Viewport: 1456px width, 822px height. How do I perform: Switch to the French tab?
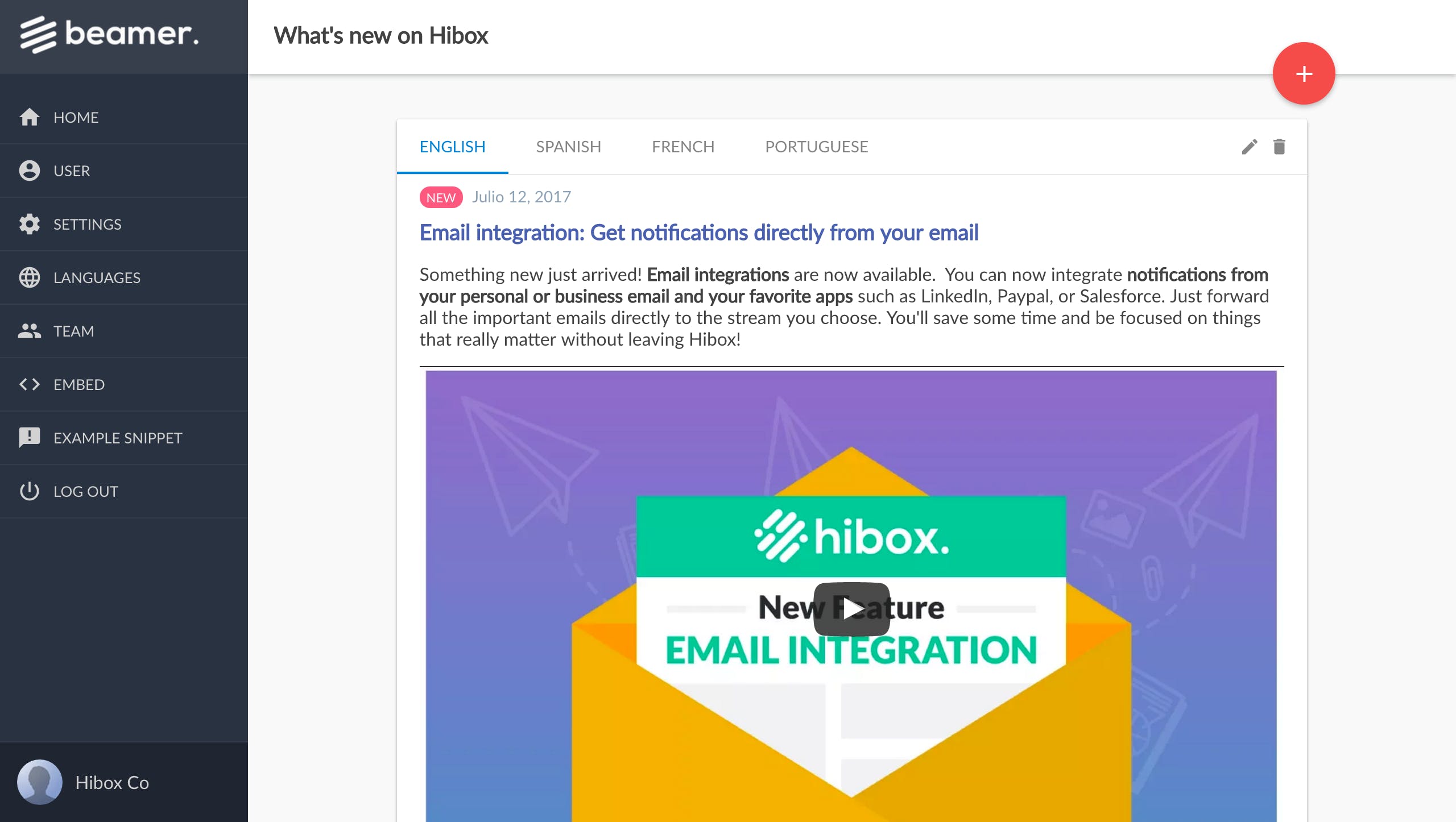682,147
